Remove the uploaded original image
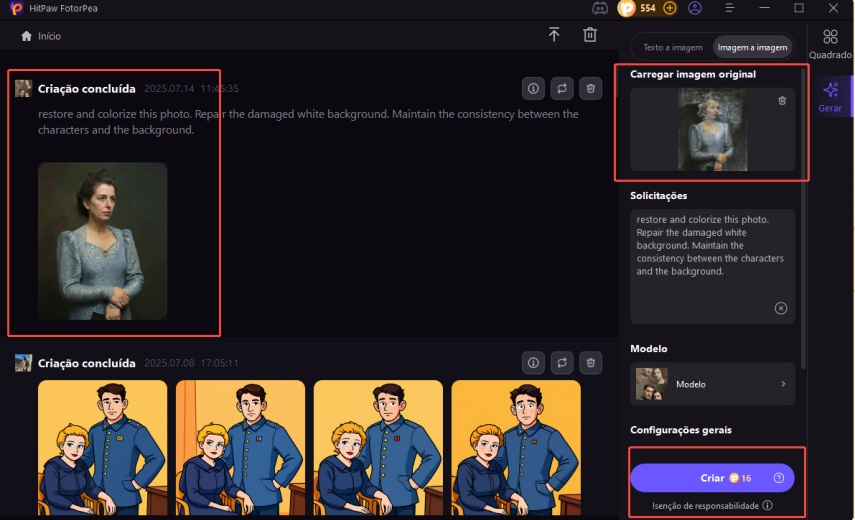This screenshot has height=520, width=855. tap(782, 101)
